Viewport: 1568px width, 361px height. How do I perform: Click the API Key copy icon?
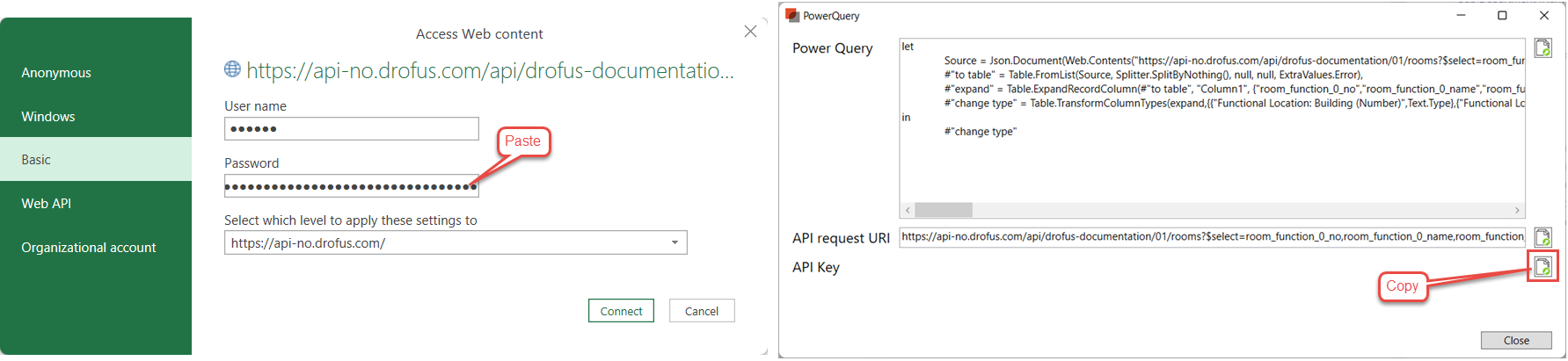[x=1542, y=267]
